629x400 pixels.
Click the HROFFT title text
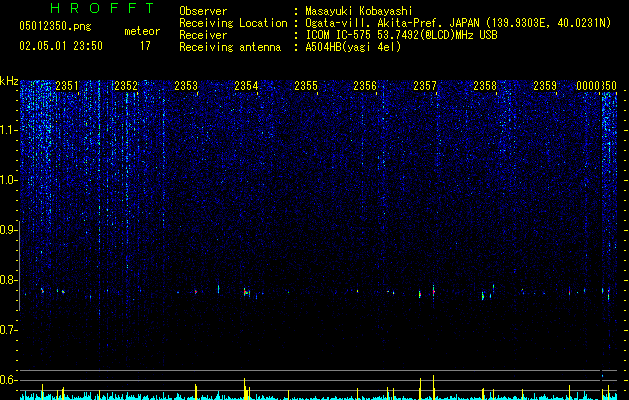pyautogui.click(x=103, y=8)
